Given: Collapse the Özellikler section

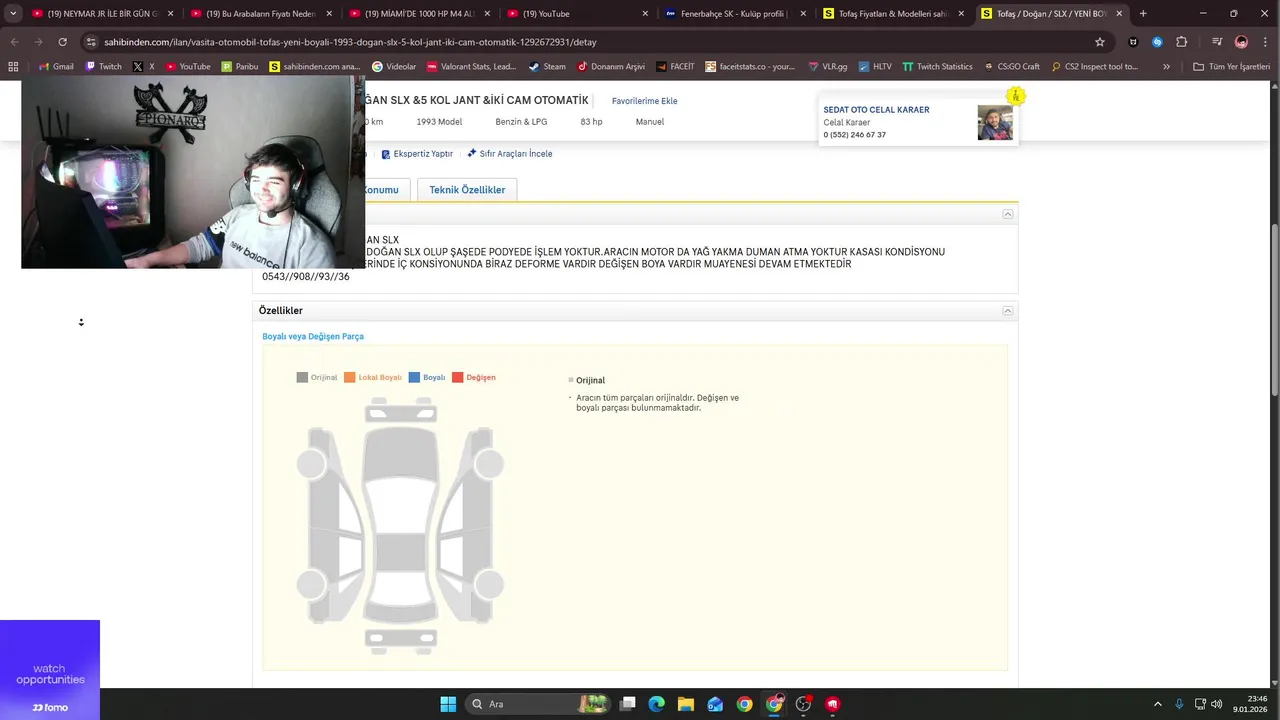Looking at the screenshot, I should point(1008,311).
